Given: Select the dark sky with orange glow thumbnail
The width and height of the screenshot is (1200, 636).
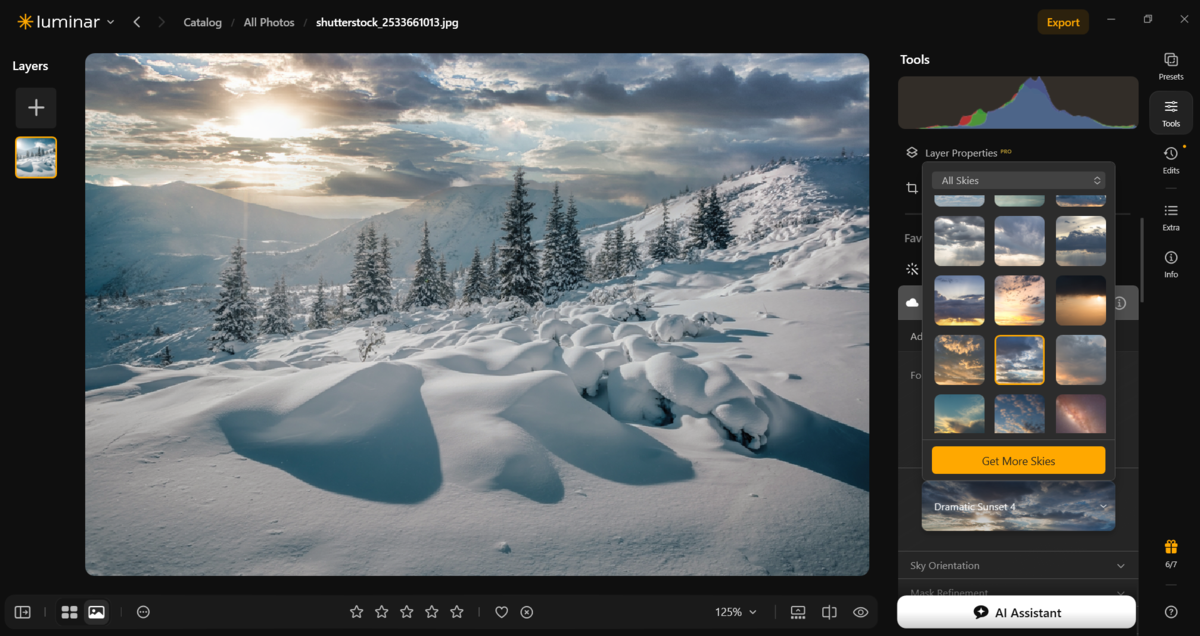Looking at the screenshot, I should [x=1080, y=300].
